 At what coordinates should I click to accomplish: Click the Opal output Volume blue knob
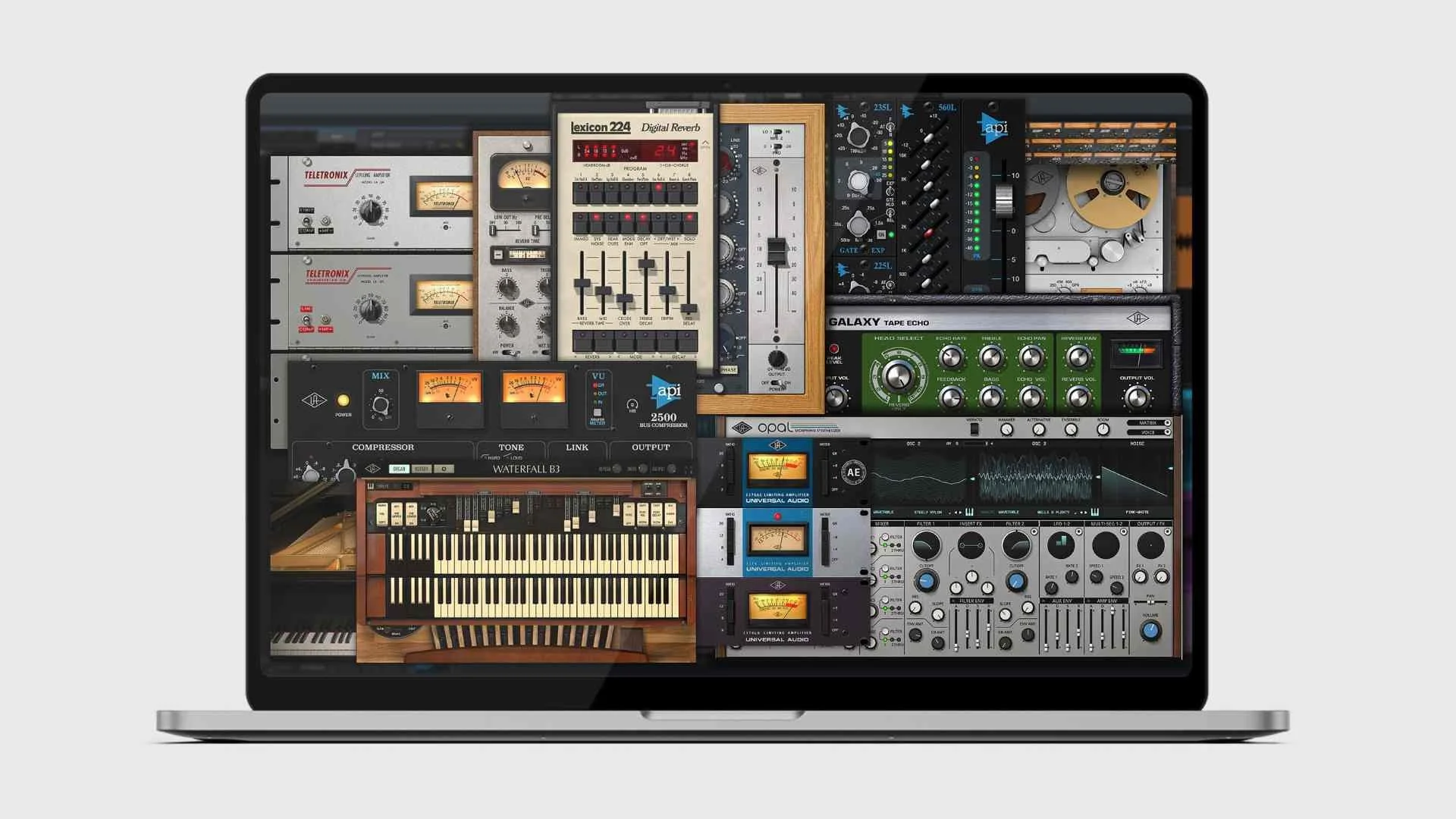[x=1150, y=631]
